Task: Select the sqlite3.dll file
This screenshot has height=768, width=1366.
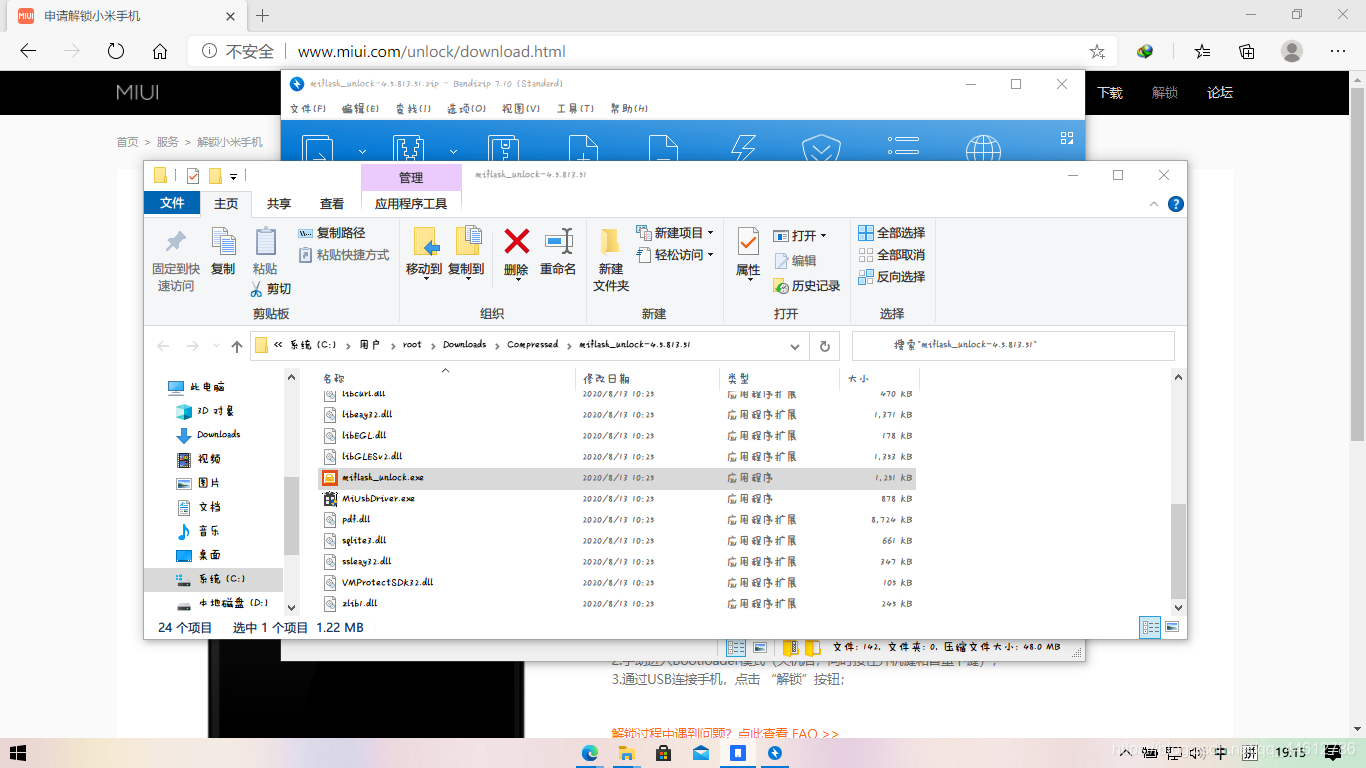Action: [x=617, y=541]
